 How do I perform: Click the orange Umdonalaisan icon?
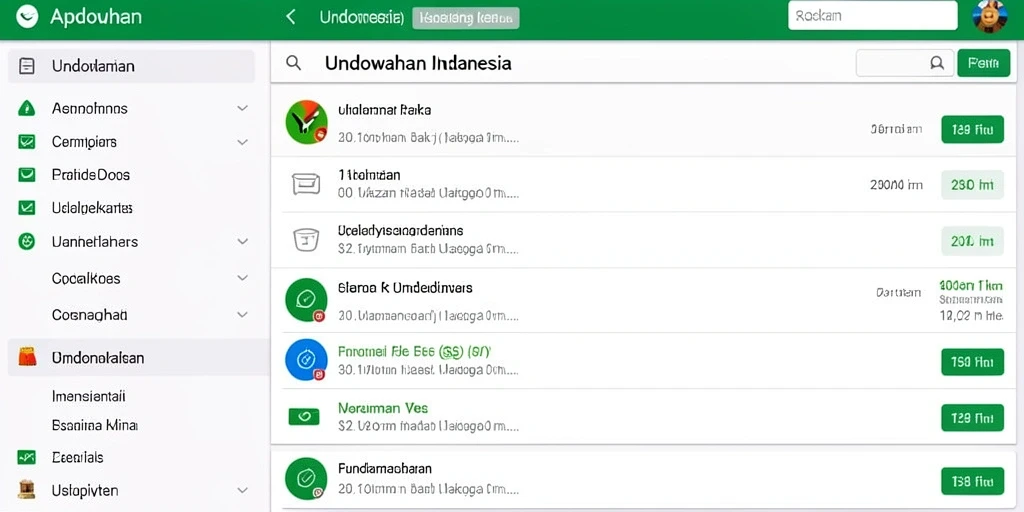[x=27, y=357]
